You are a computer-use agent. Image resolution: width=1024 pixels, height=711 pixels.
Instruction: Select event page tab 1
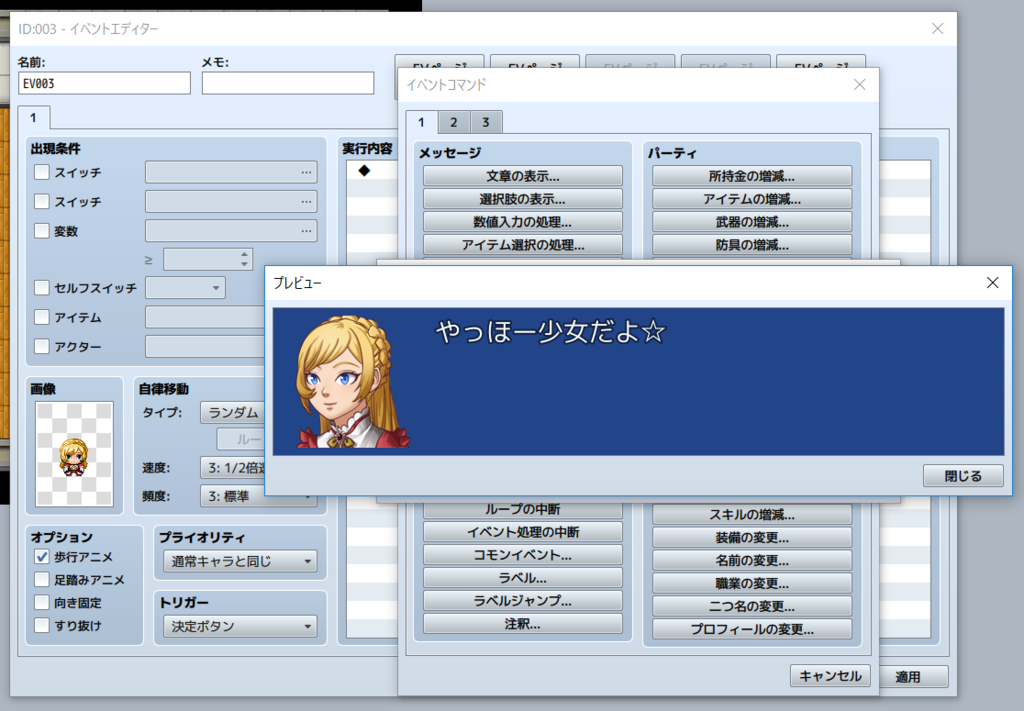(33, 118)
